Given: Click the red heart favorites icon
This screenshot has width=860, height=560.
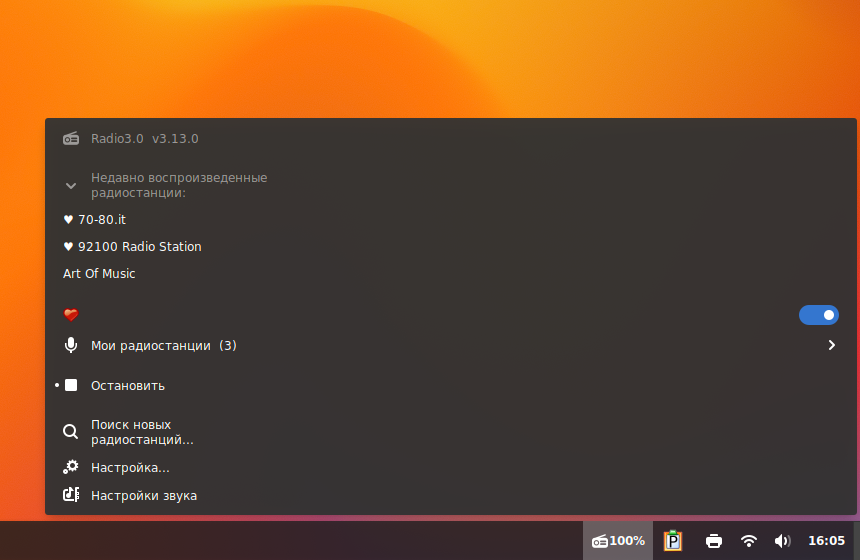Looking at the screenshot, I should pos(71,315).
